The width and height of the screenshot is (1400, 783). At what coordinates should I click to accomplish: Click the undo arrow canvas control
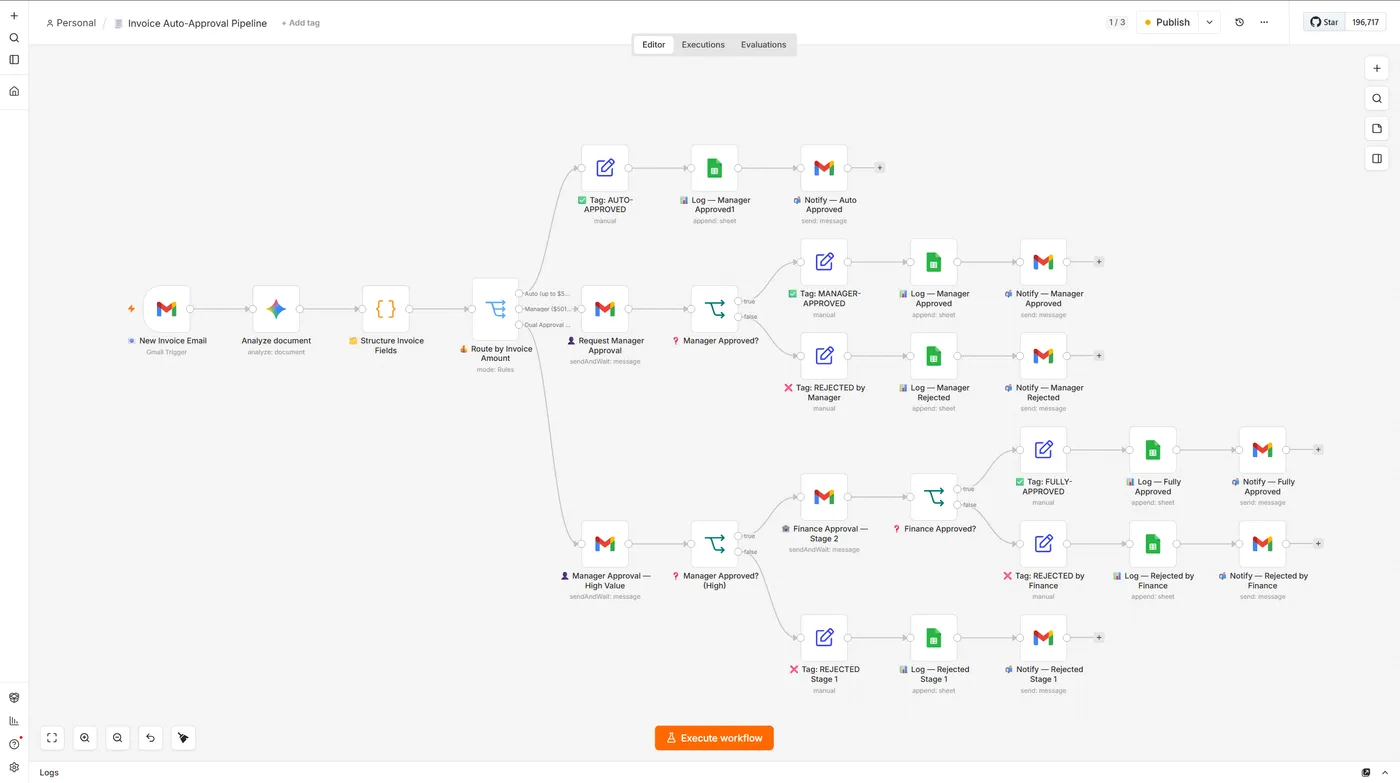tap(150, 738)
